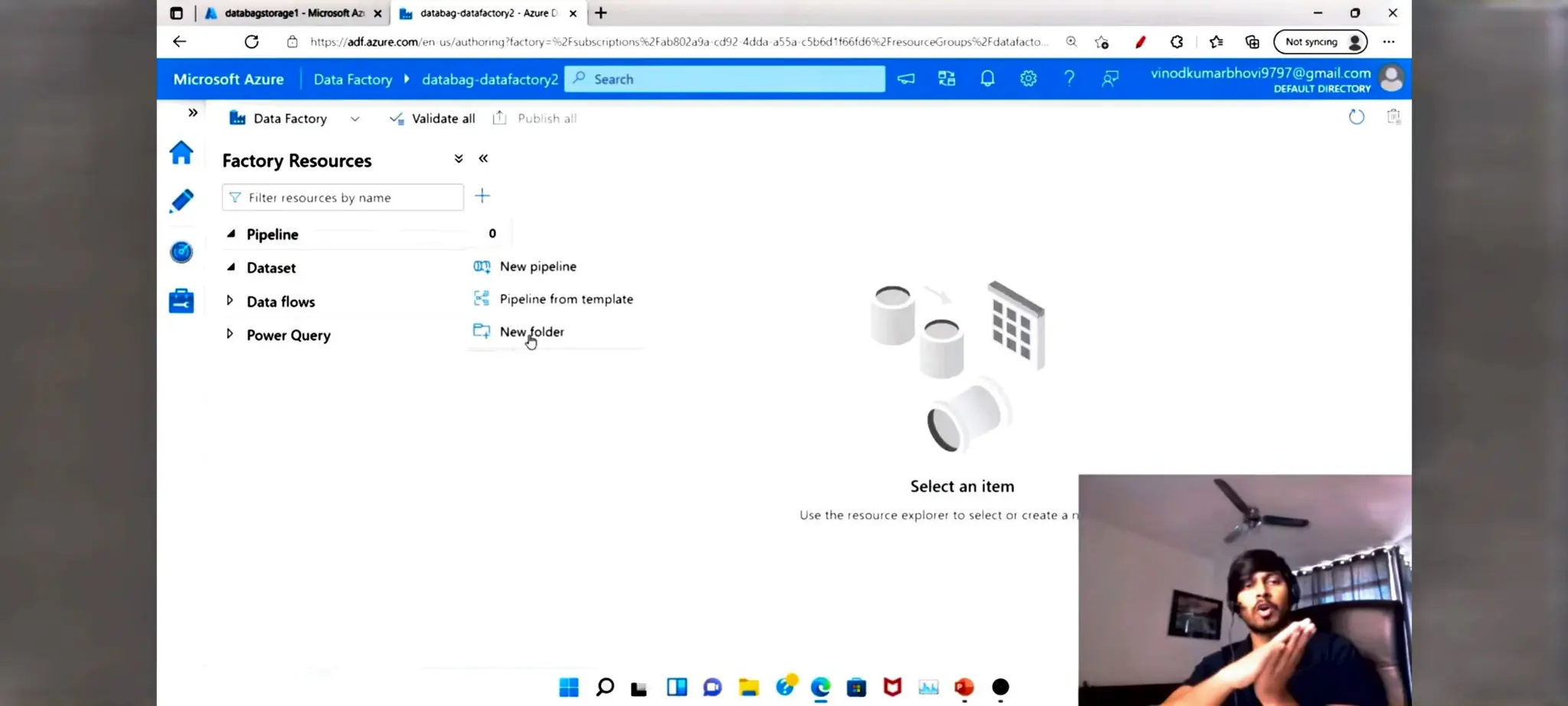The image size is (1568, 706).
Task: Open the Windows Start button
Action: coord(569,687)
